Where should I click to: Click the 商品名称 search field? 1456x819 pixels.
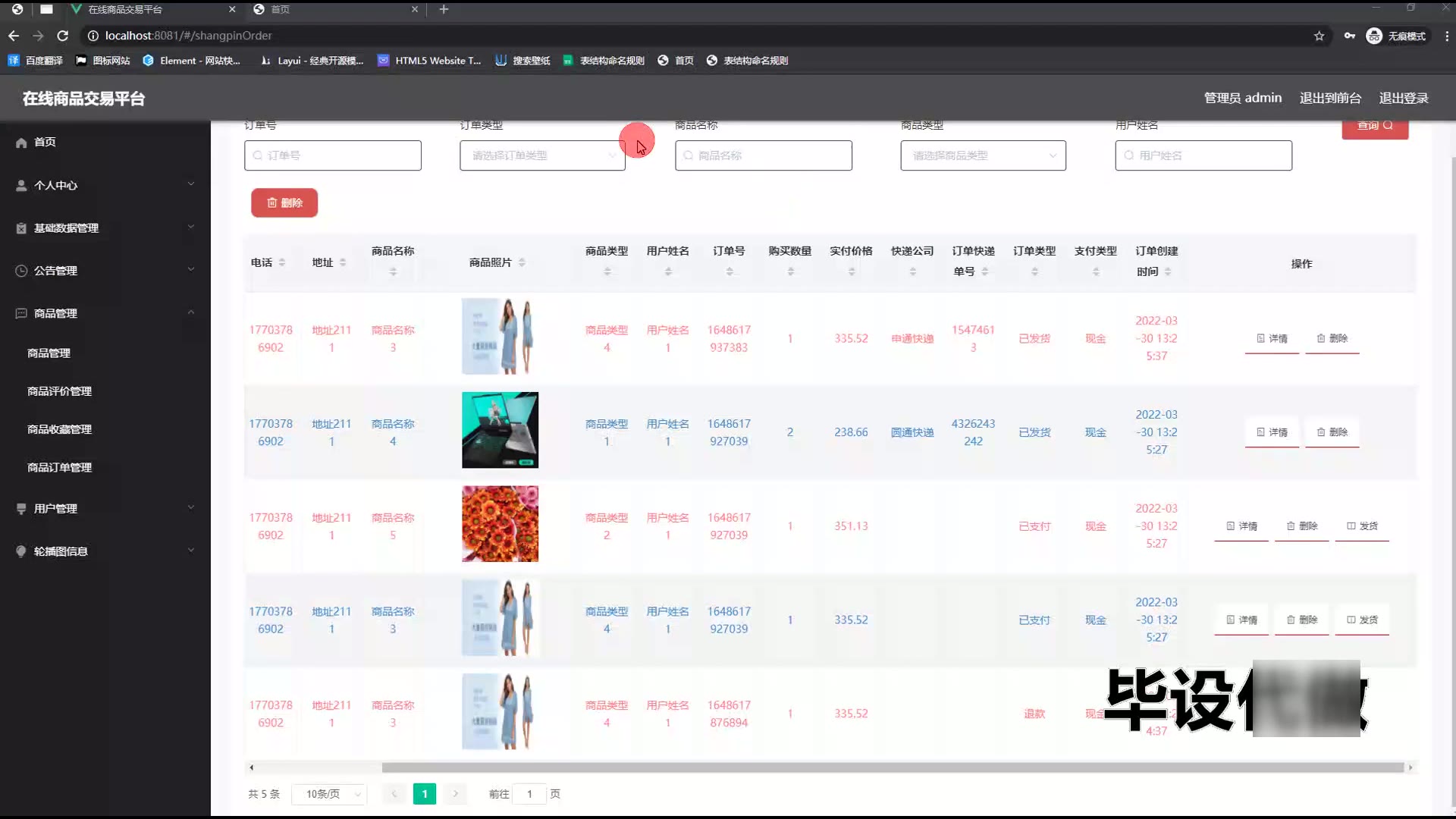coord(764,155)
